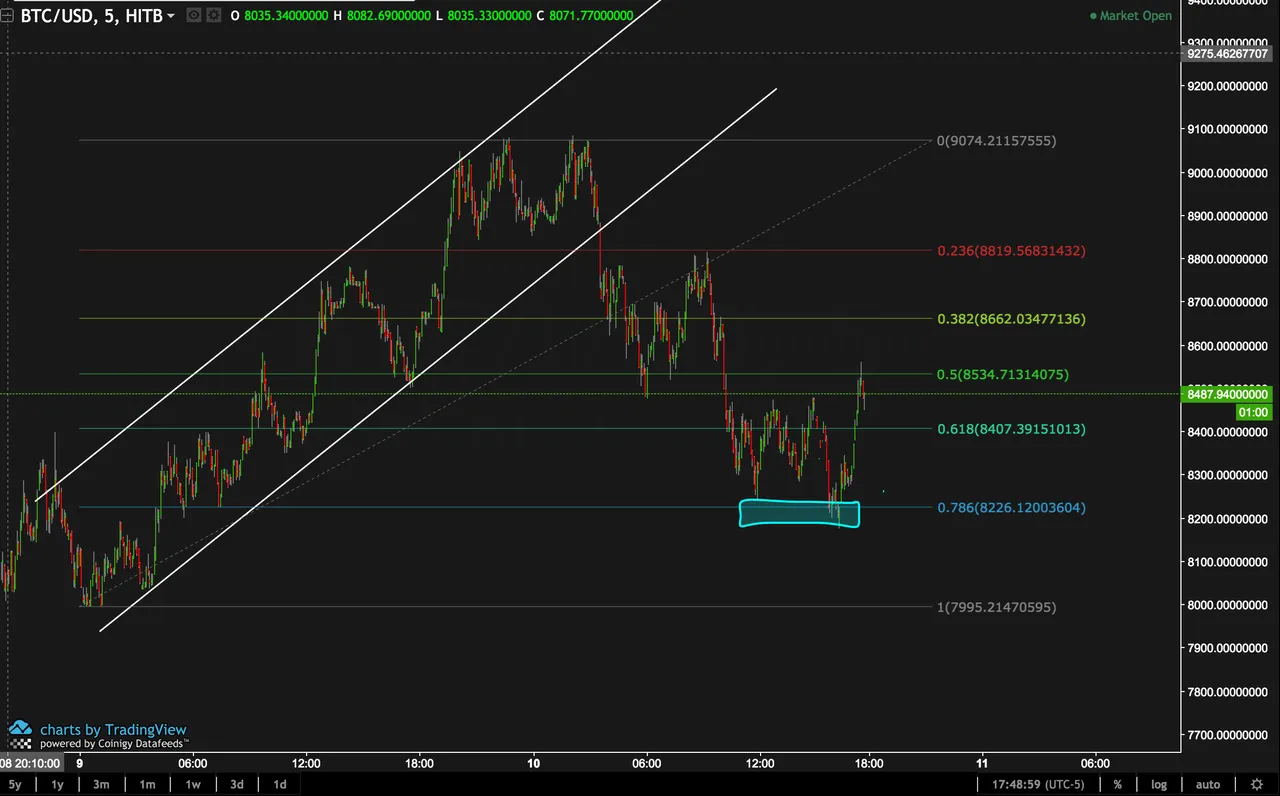Click the Market Open status indicator
This screenshot has height=796, width=1280.
[1130, 16]
